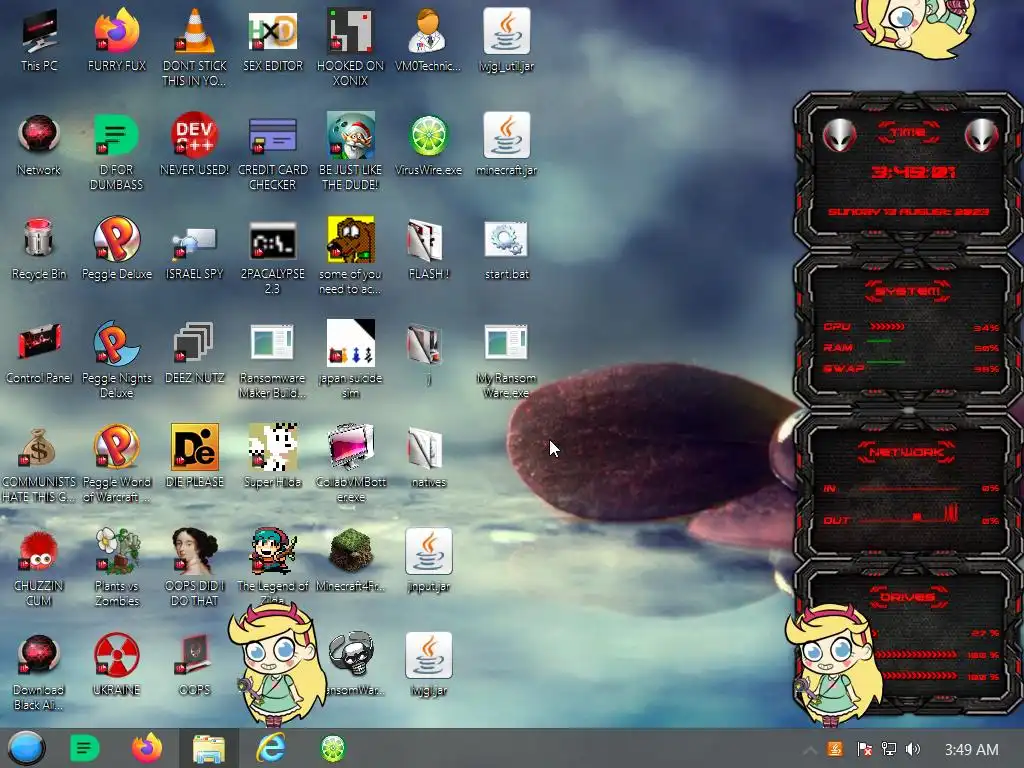The width and height of the screenshot is (1024, 768).
Task: Click the SYSTEM widget header
Action: click(908, 291)
